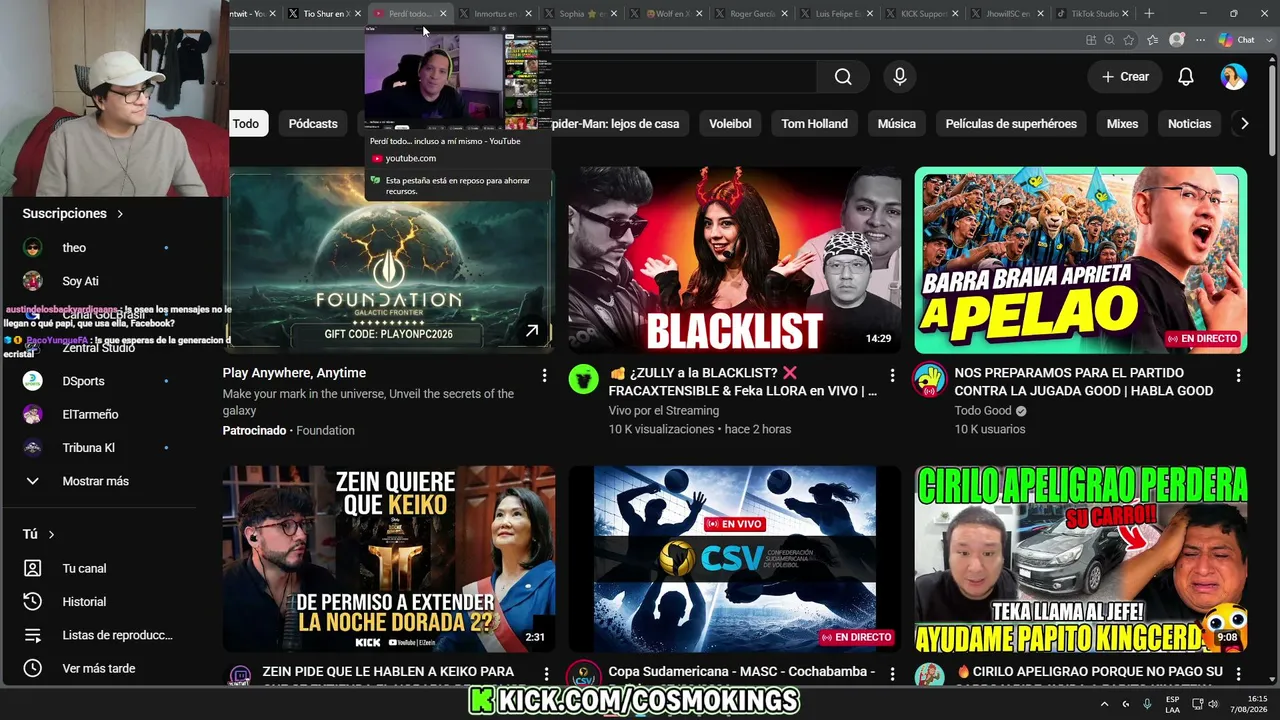
Task: Open options for ZULLY a la BLACKLIST video
Action: point(892,375)
